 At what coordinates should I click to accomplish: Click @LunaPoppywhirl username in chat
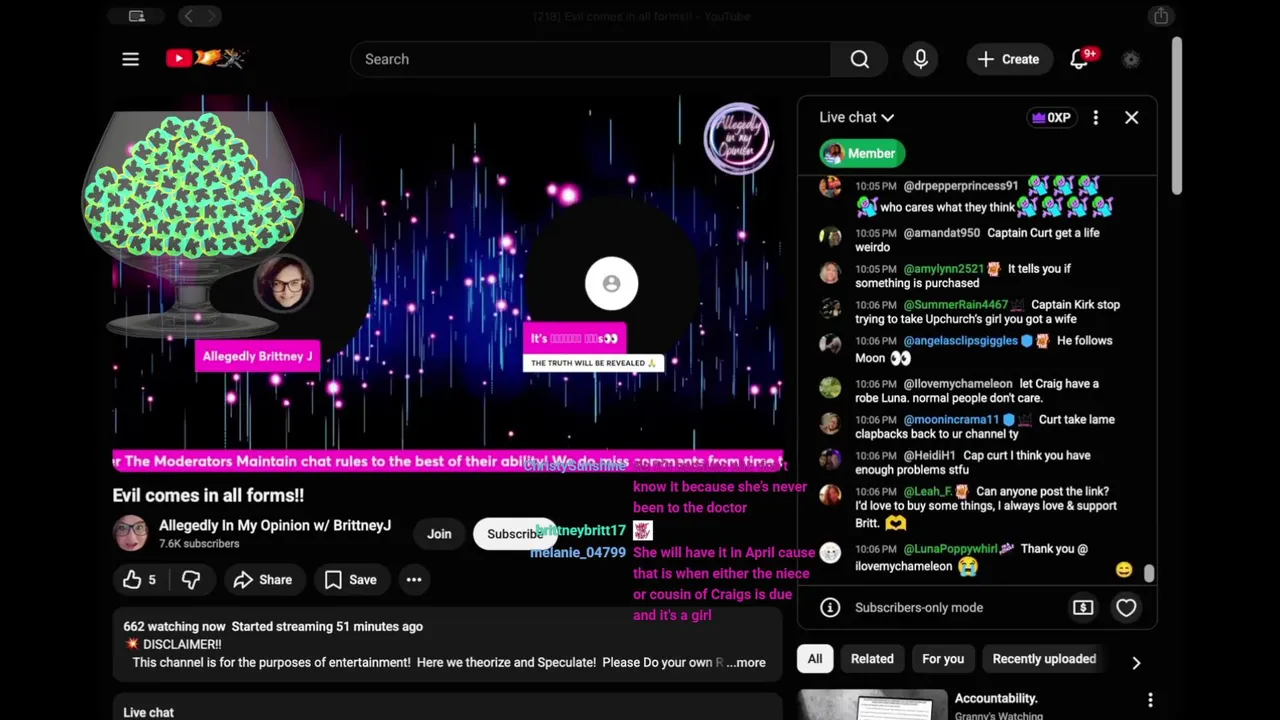(951, 549)
